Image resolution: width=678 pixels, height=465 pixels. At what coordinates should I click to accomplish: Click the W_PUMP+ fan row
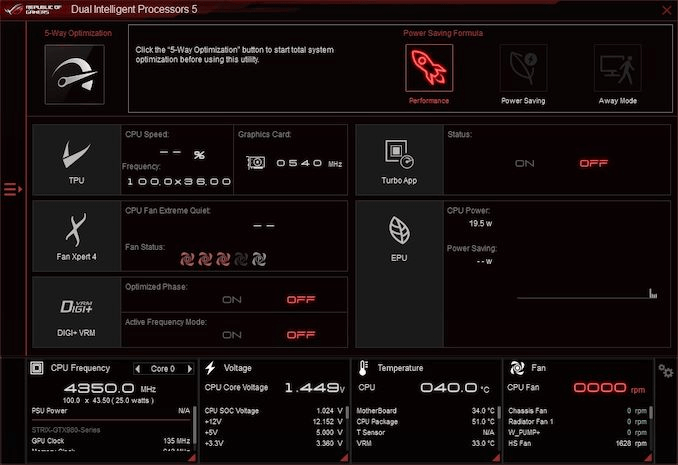click(x=577, y=433)
